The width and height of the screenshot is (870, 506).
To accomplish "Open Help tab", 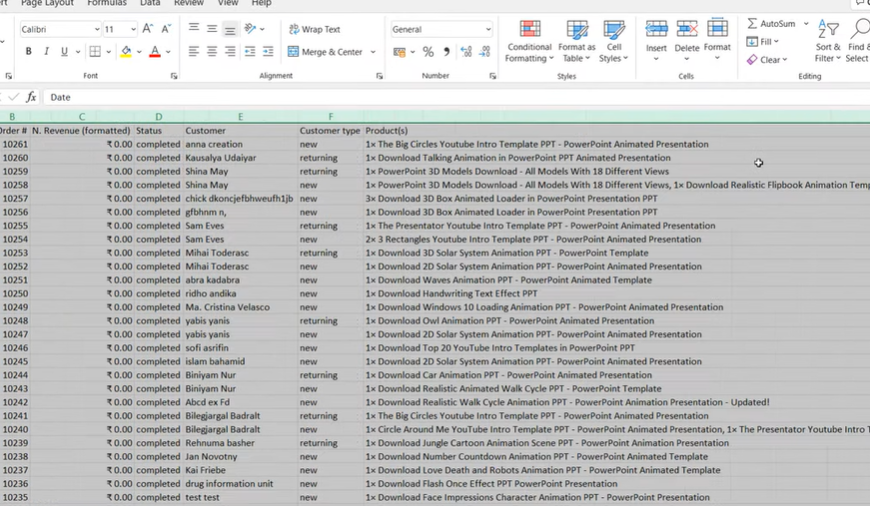I will click(x=261, y=3).
